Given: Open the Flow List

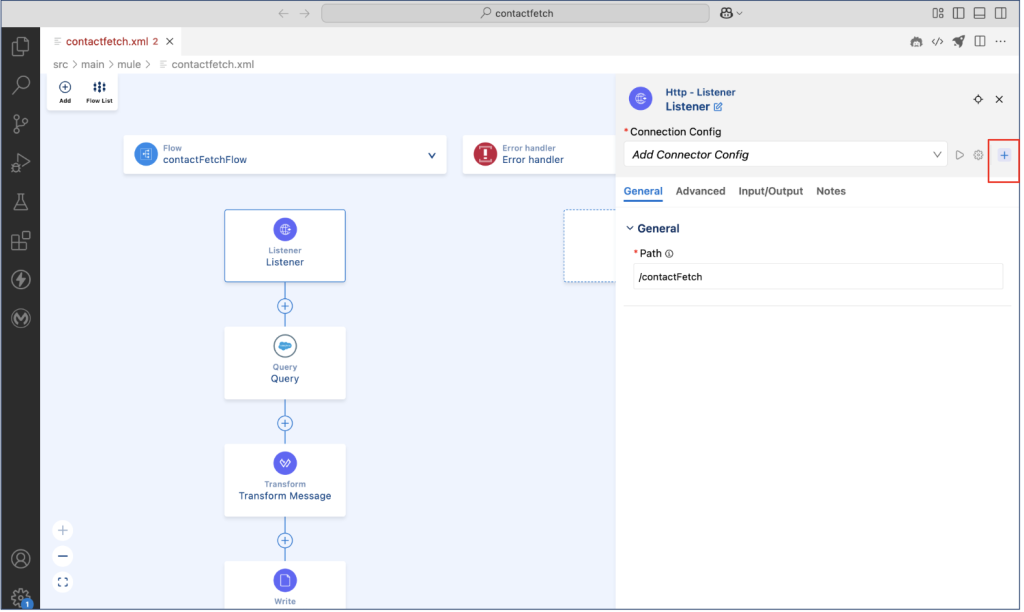Looking at the screenshot, I should point(99,91).
